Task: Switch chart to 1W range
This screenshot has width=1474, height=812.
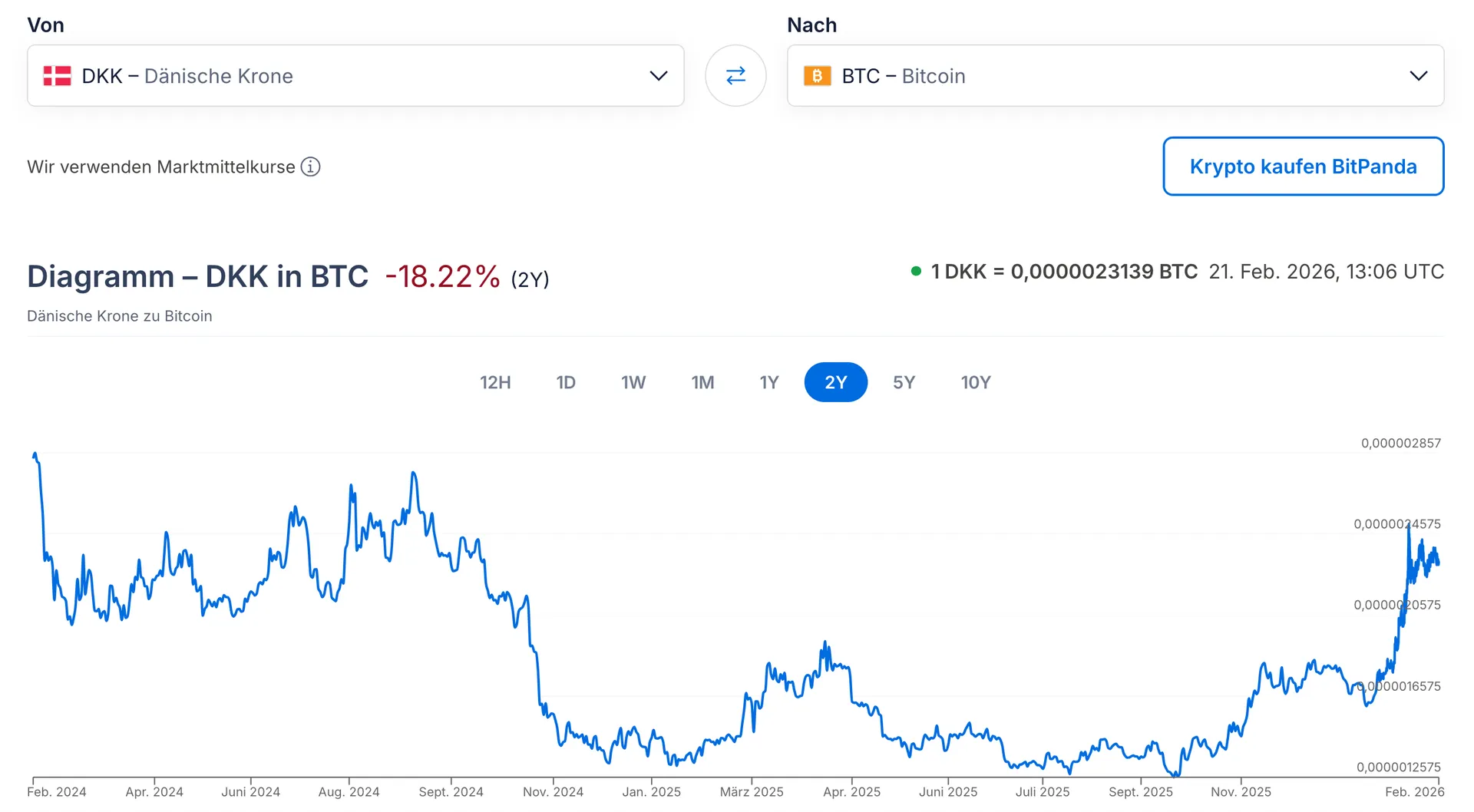Action: pos(633,382)
